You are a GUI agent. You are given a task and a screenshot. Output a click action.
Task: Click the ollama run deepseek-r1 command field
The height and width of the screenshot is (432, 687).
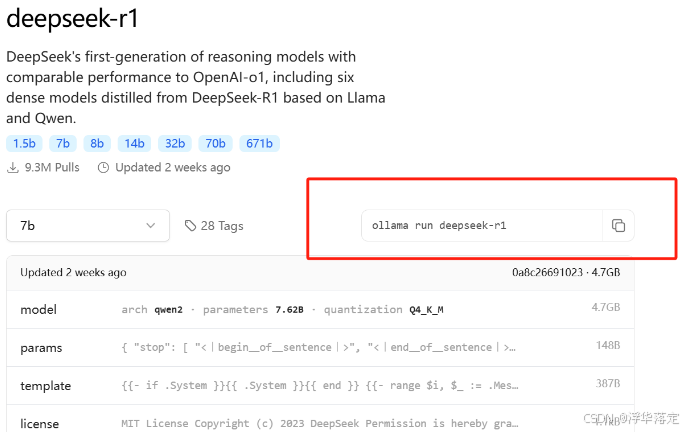point(482,226)
